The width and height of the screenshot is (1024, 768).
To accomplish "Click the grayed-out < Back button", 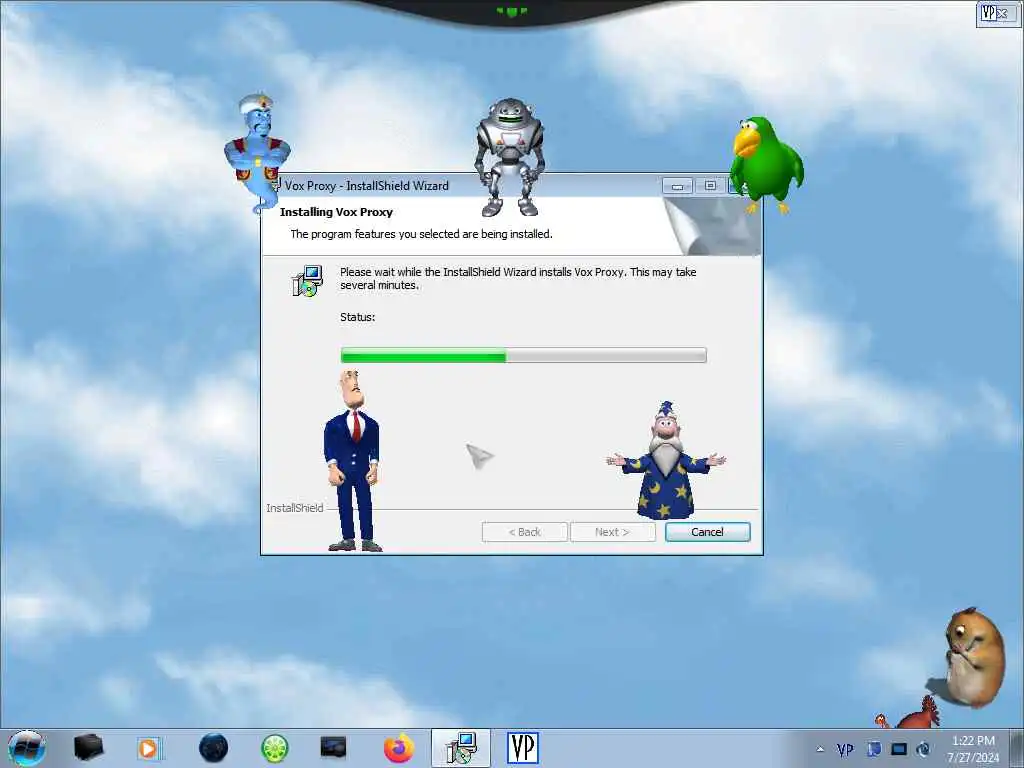I will (524, 532).
